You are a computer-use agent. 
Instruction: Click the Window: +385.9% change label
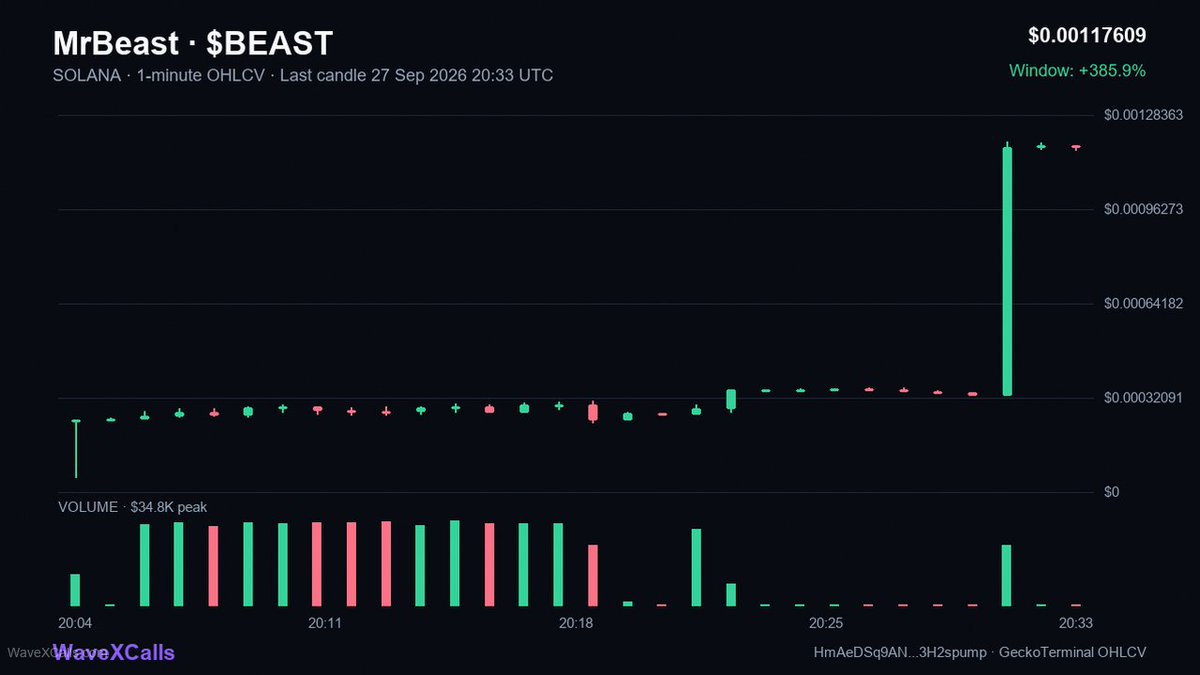(x=1077, y=71)
